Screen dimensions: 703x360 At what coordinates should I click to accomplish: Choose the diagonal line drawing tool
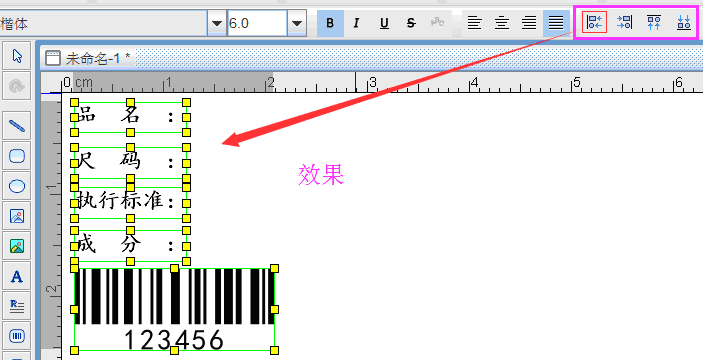tap(17, 126)
